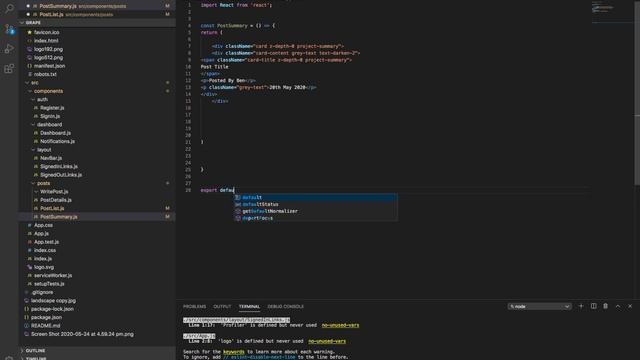Switch to the DEBUG CONSOLE tab

click(285, 307)
